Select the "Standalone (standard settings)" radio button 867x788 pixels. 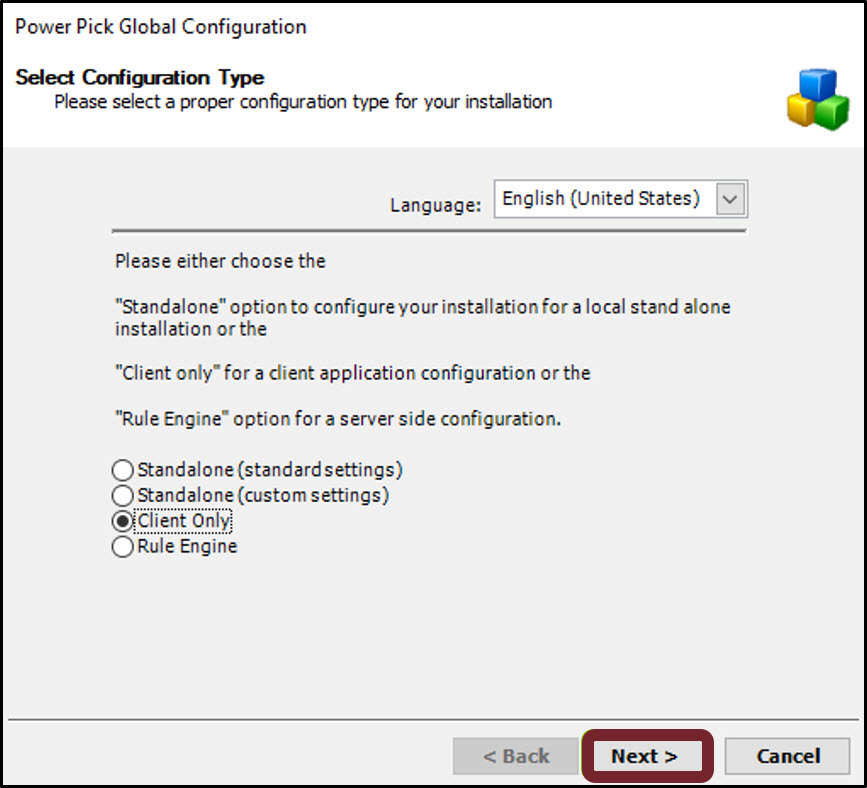point(122,470)
